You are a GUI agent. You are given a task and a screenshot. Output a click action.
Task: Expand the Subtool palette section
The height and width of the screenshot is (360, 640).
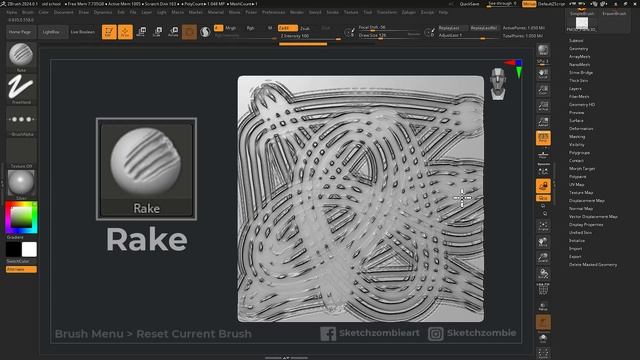pyautogui.click(x=576, y=40)
